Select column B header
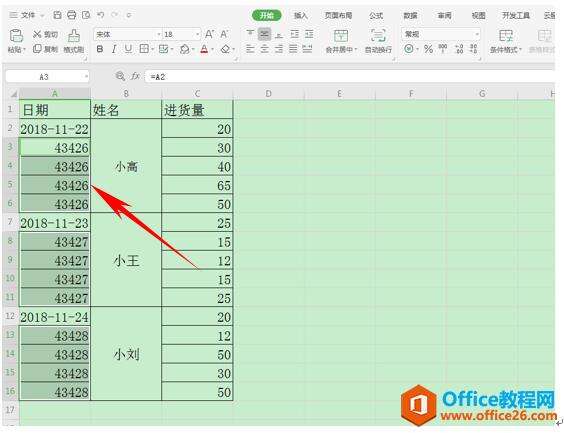 (126, 94)
